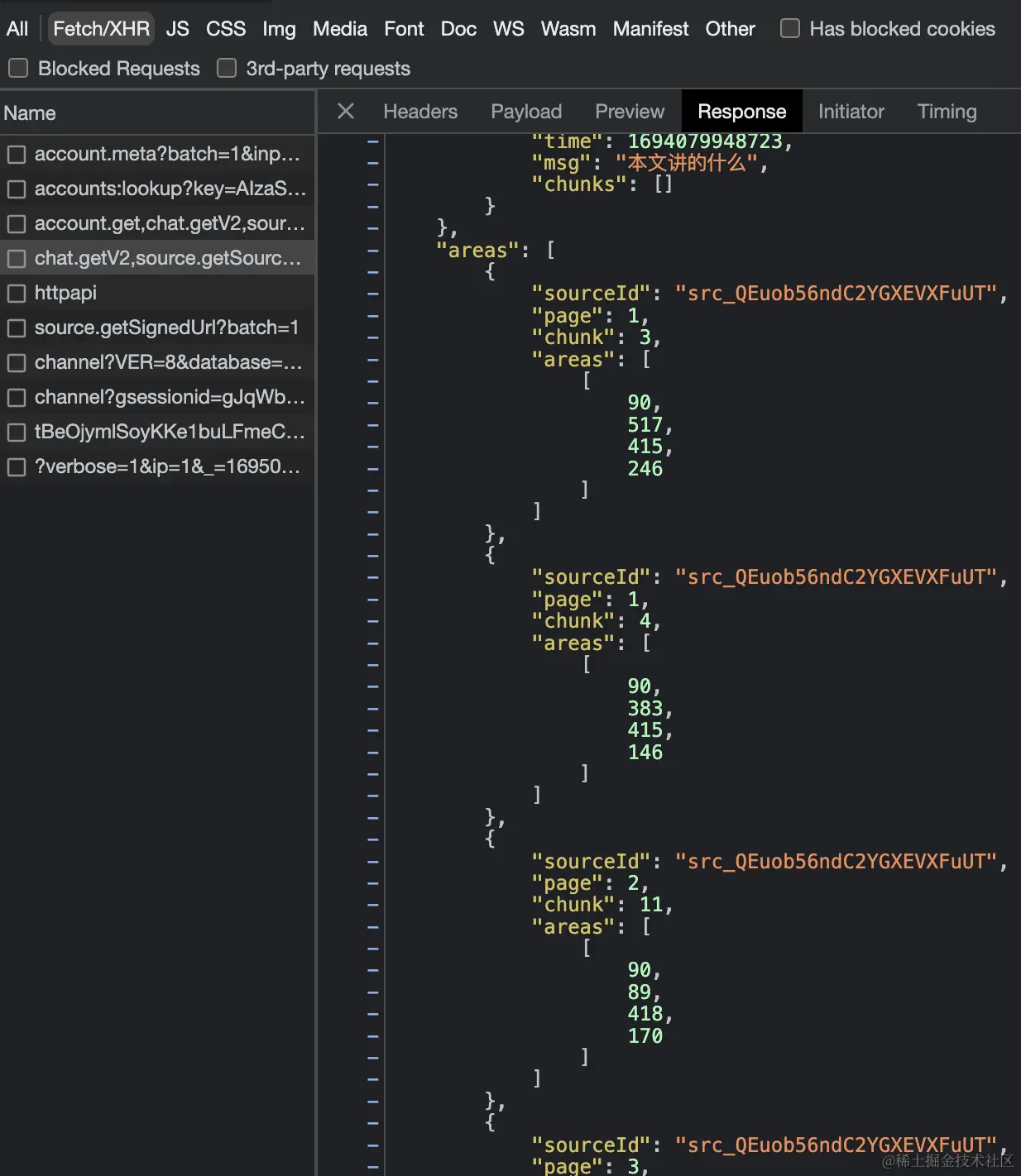Click the file icon beside httpapi
Viewport: 1021px width, 1176px height.
click(x=17, y=294)
